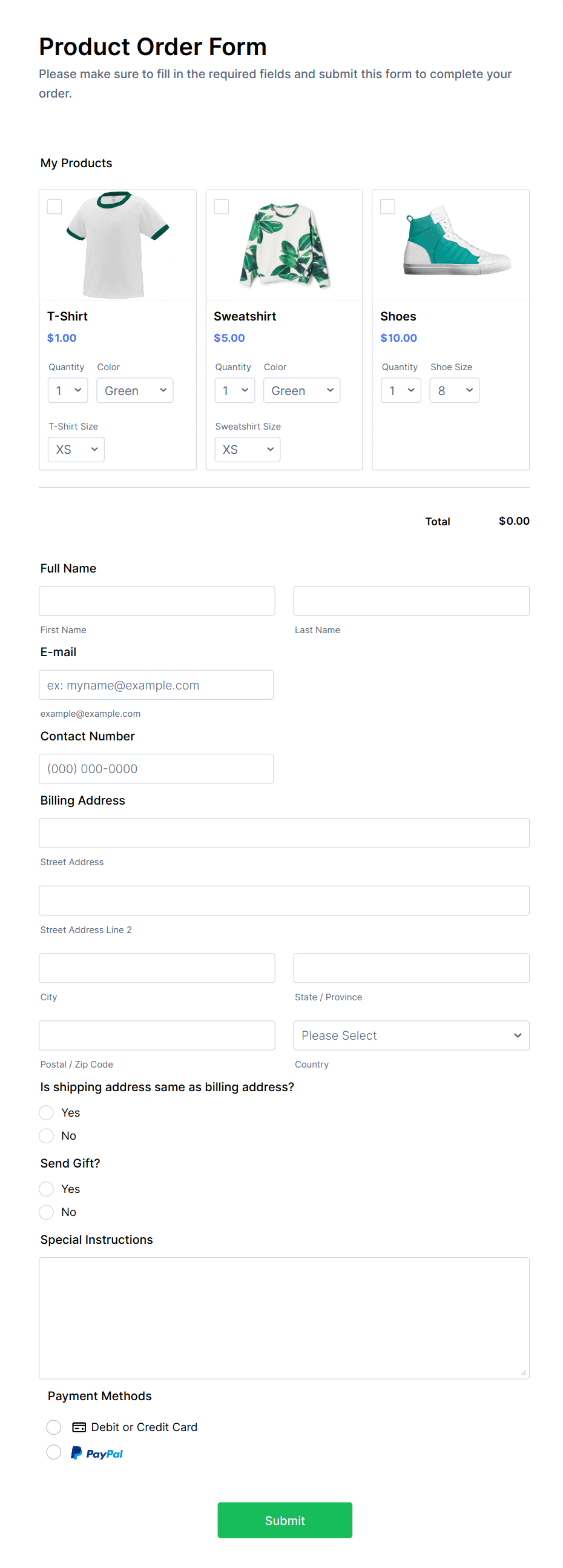Click the Submit button

[x=285, y=1521]
